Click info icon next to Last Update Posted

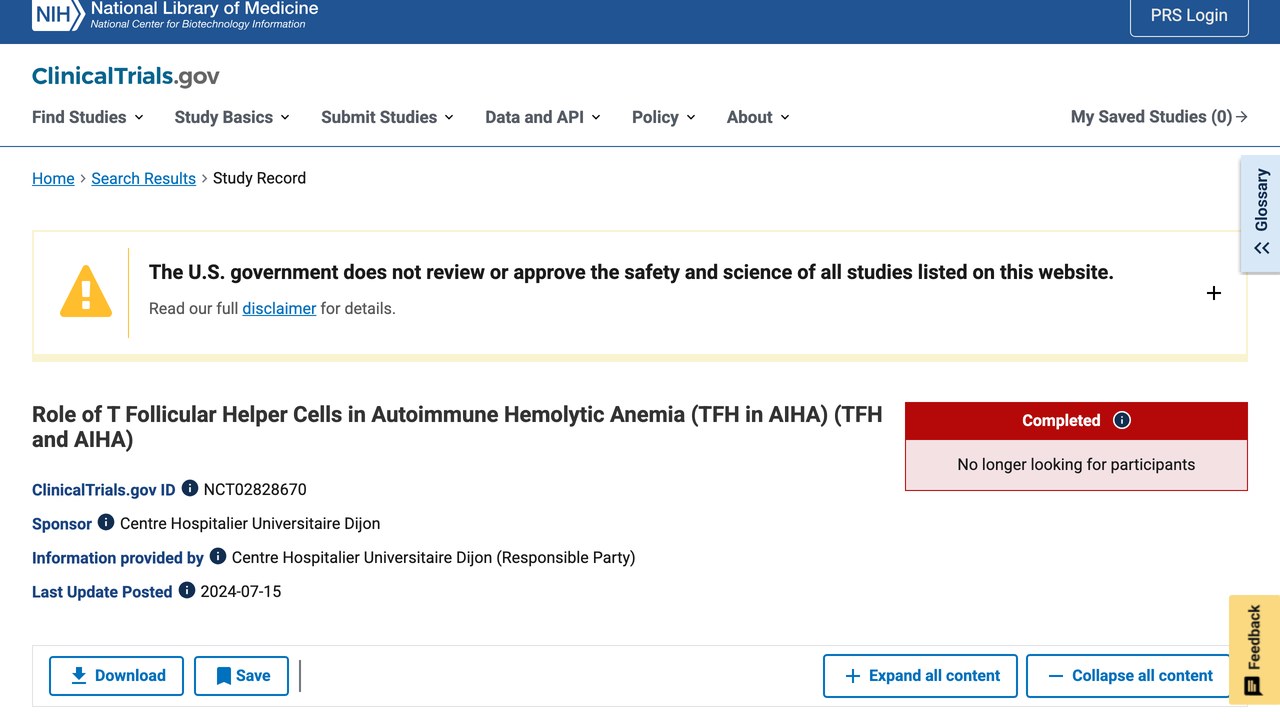click(x=187, y=590)
